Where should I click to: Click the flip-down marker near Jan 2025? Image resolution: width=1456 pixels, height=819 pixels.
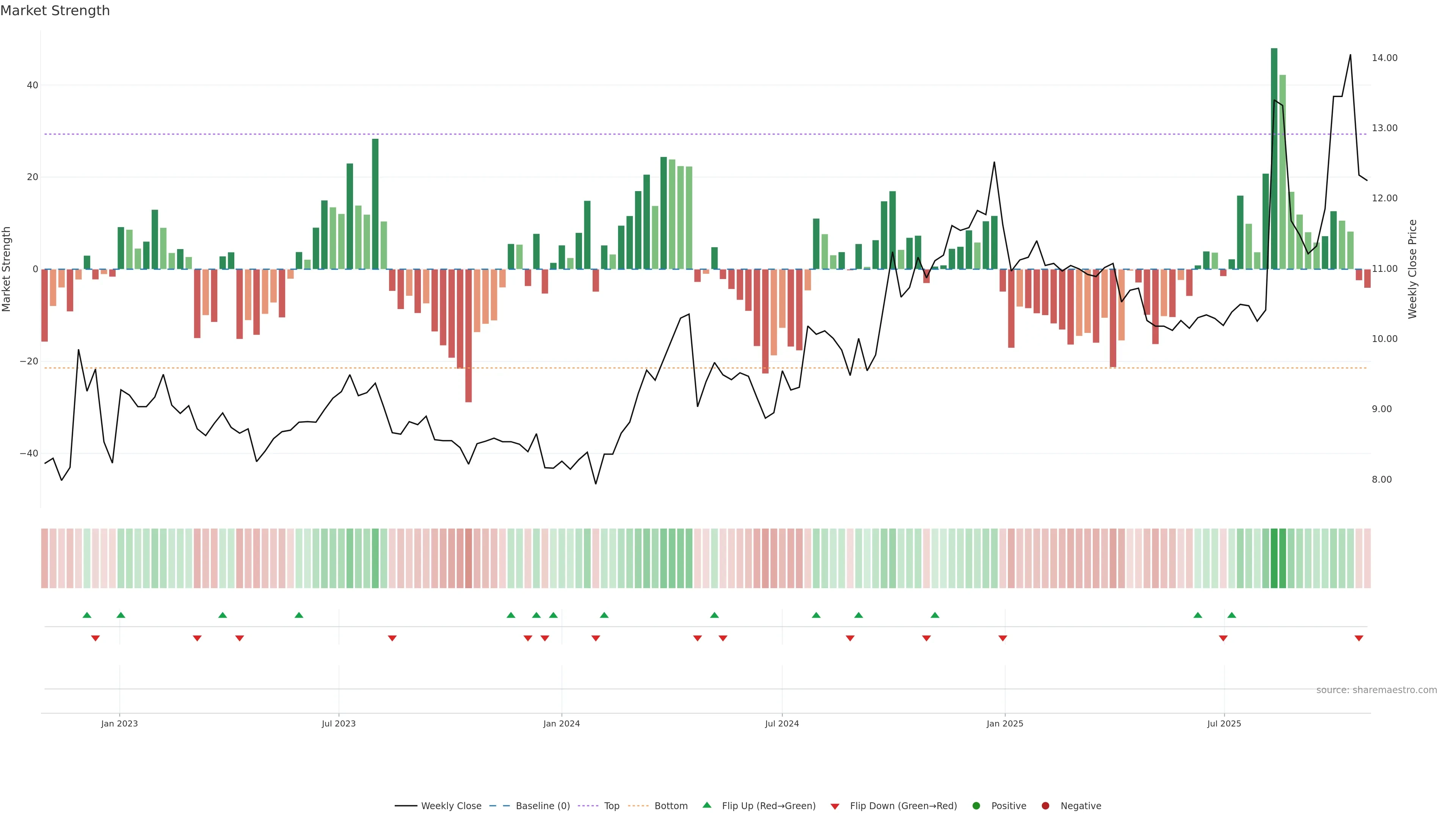(1003, 638)
